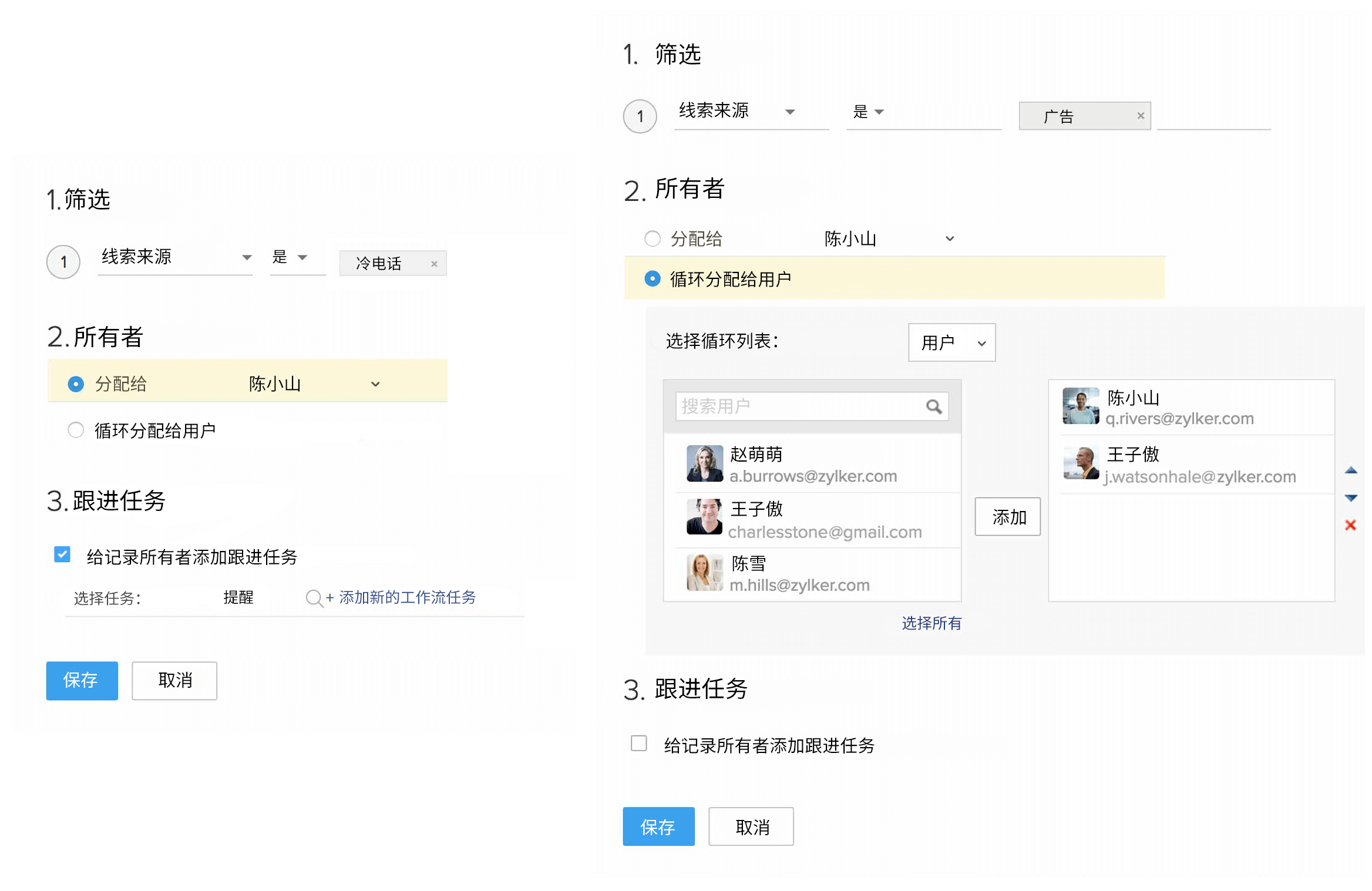Remove the 冷电话 filter tag

pos(434,264)
